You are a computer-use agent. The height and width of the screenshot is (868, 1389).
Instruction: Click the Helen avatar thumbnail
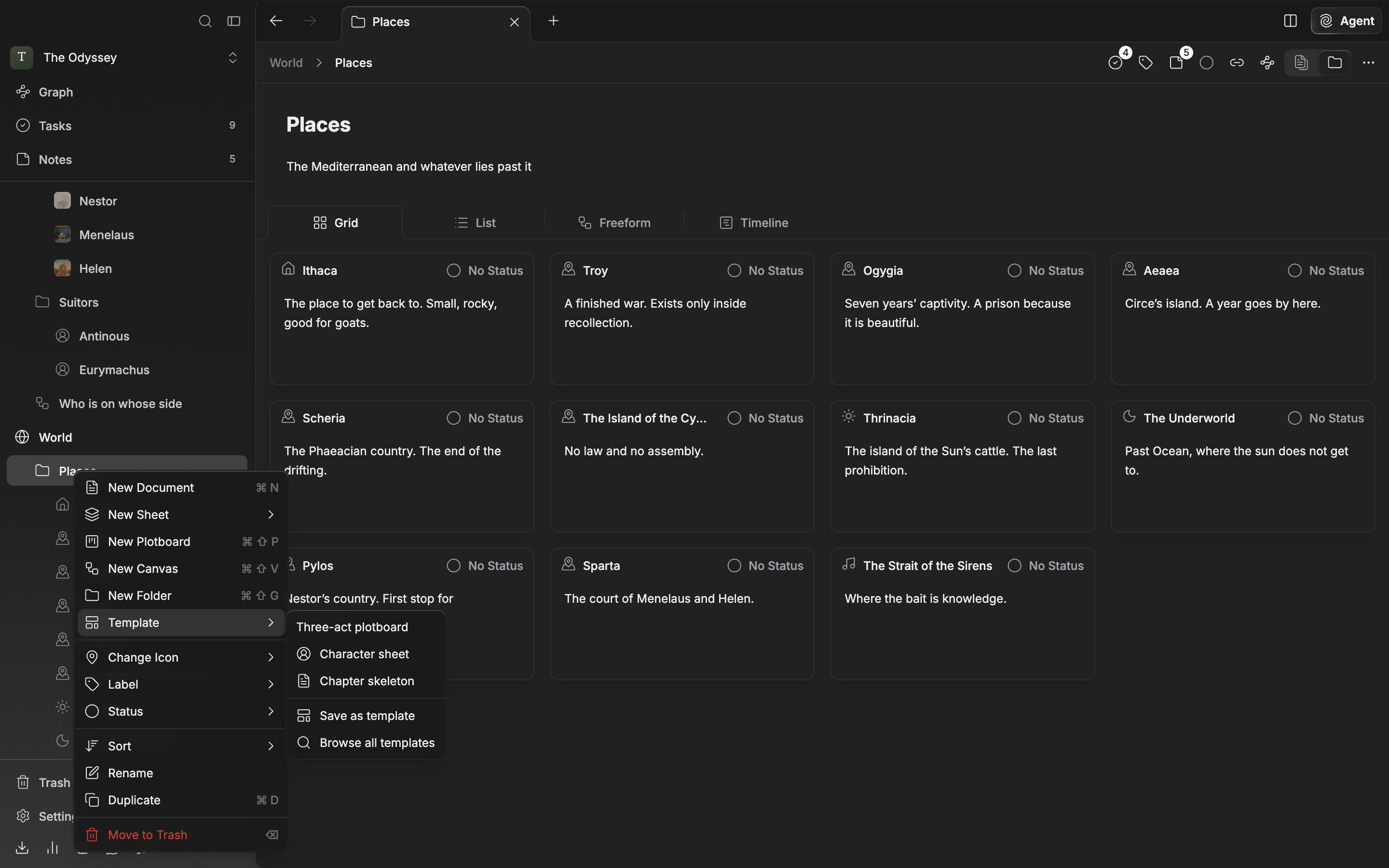63,269
